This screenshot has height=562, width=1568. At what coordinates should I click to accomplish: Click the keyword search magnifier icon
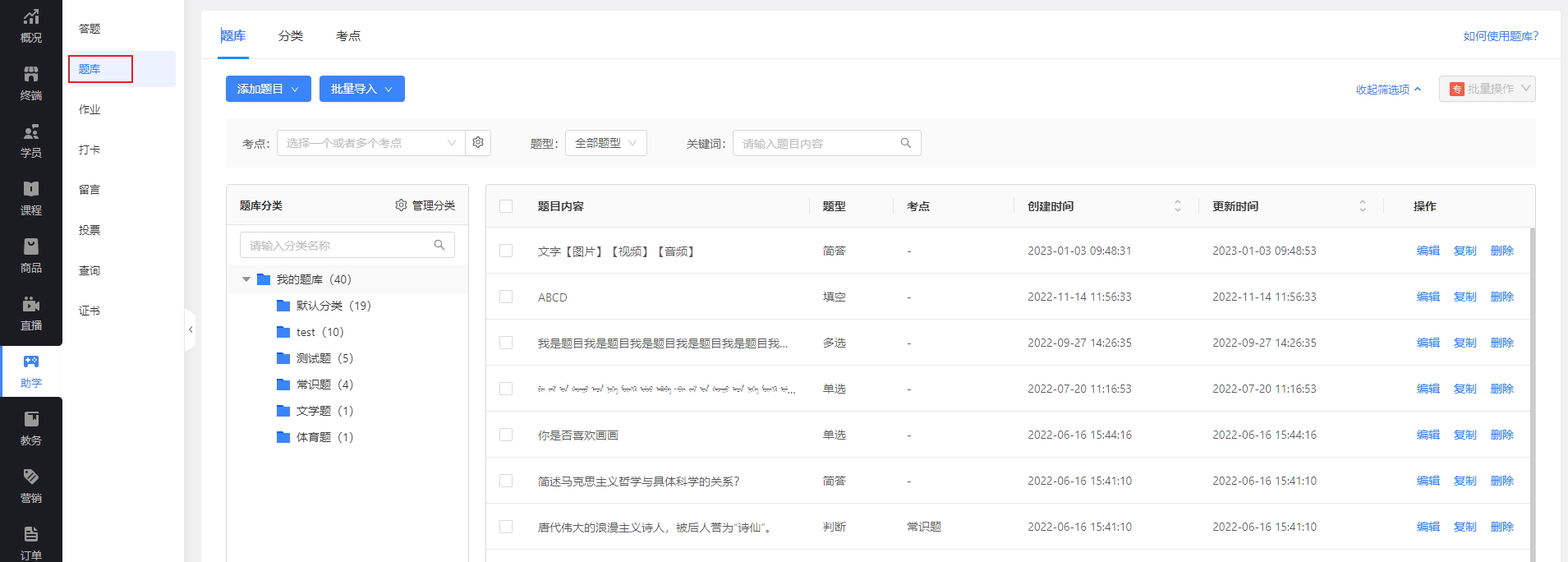click(905, 143)
